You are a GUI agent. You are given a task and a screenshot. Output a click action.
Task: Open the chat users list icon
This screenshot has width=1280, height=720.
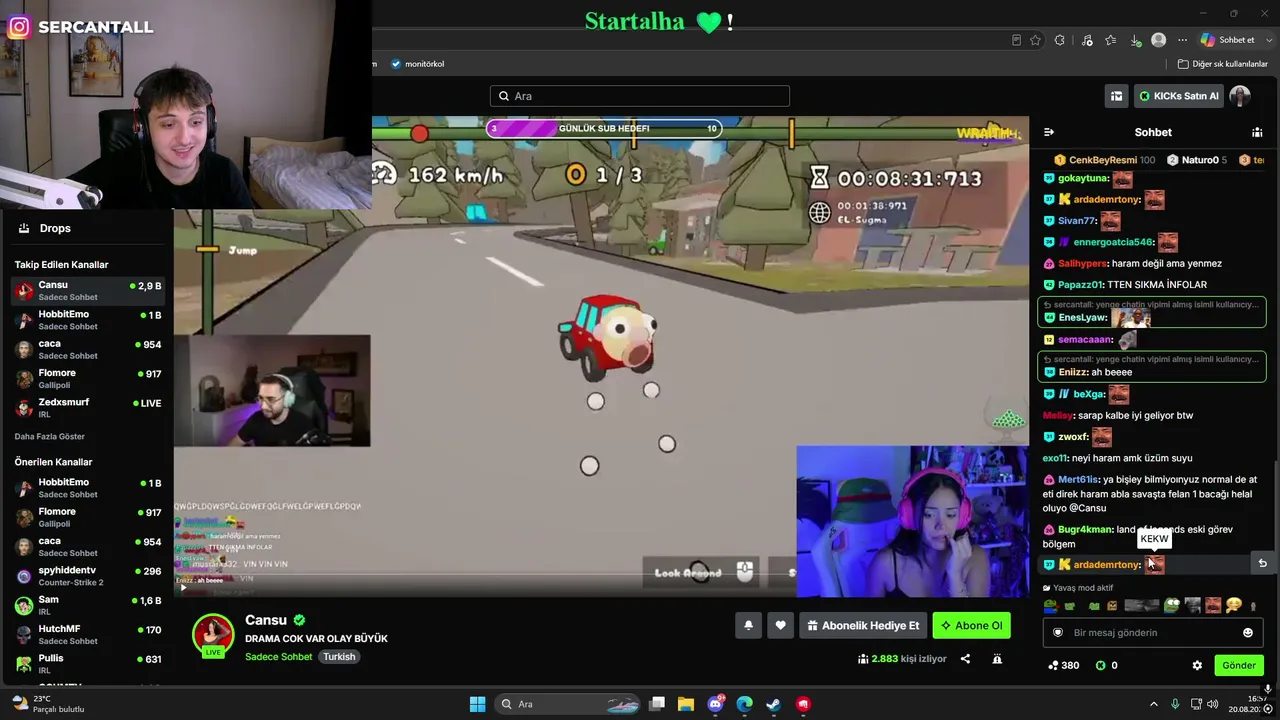click(1257, 132)
